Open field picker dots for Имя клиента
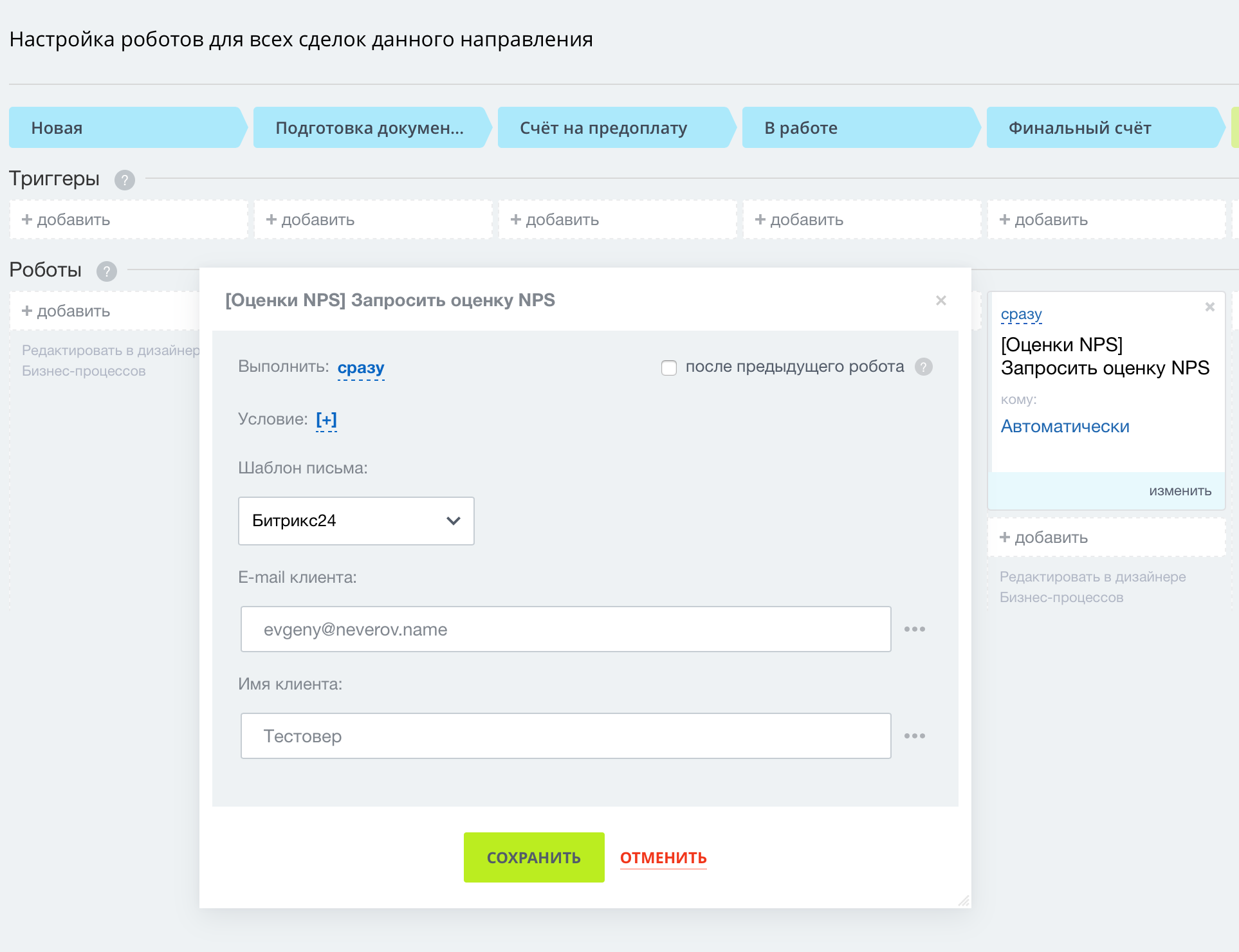Screen dimensions: 1239x952 (914, 736)
